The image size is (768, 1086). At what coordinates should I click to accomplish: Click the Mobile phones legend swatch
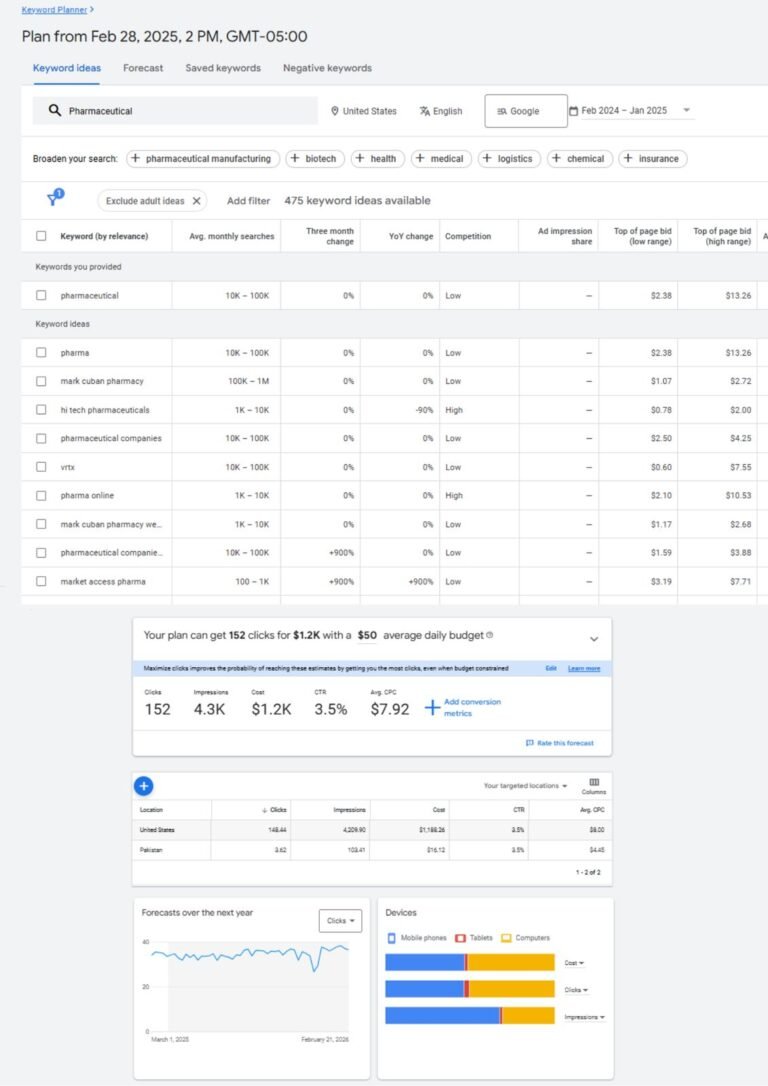coord(391,938)
